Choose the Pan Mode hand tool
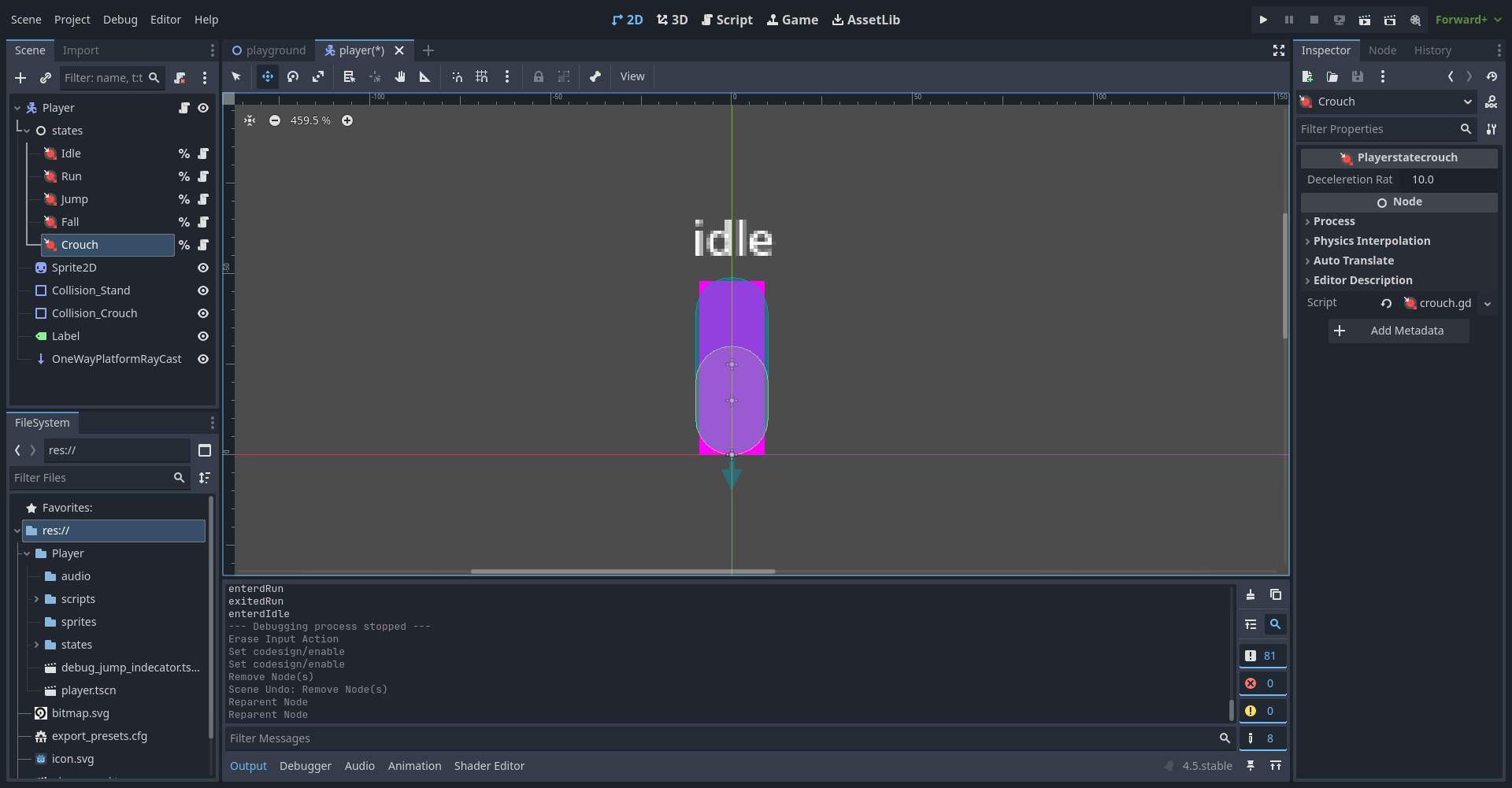1512x788 pixels. click(x=400, y=76)
